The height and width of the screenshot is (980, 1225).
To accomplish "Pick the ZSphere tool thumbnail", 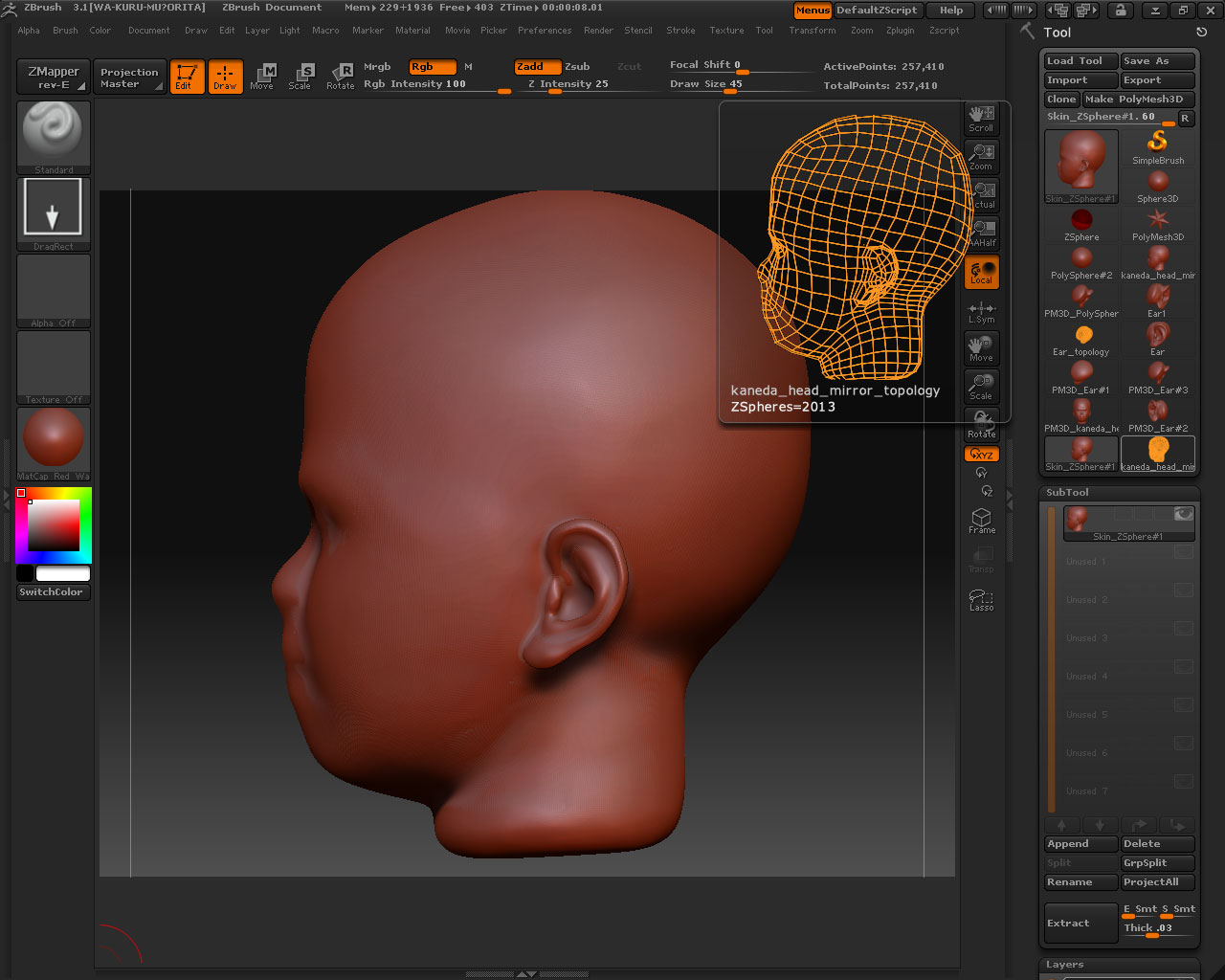I will point(1081,224).
